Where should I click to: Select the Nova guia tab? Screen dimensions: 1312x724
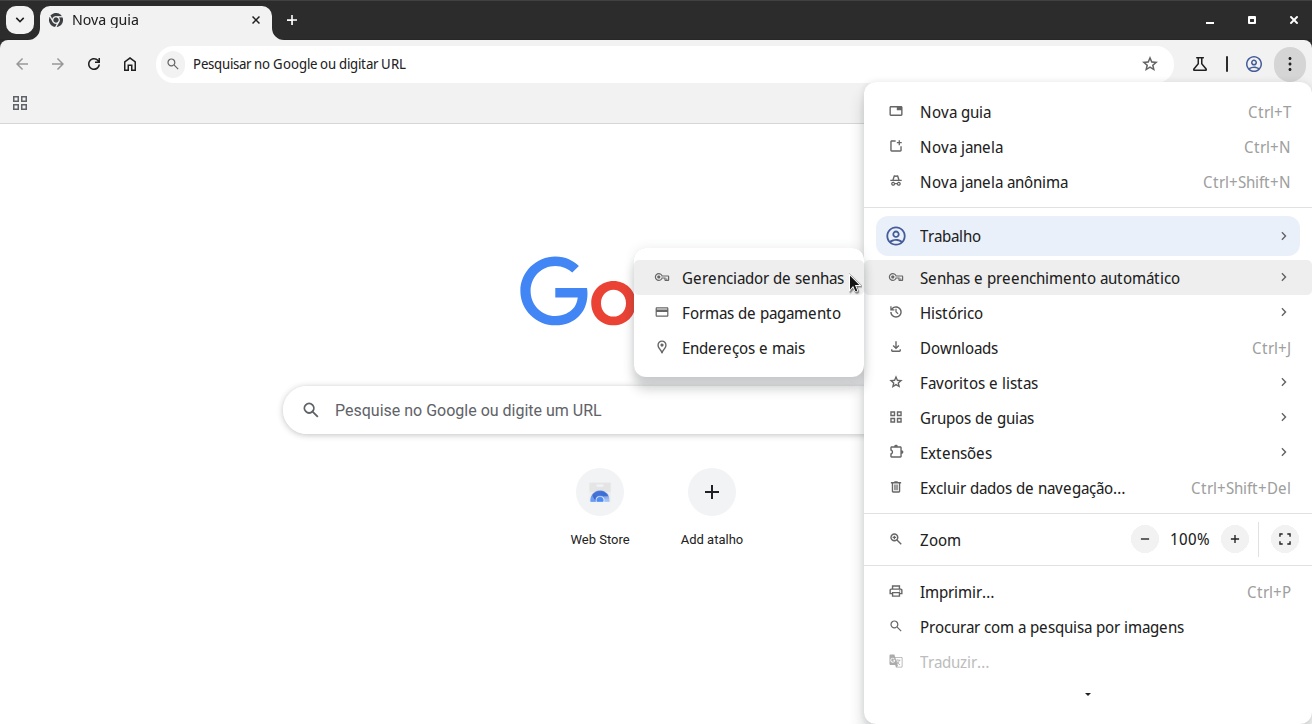click(x=156, y=20)
